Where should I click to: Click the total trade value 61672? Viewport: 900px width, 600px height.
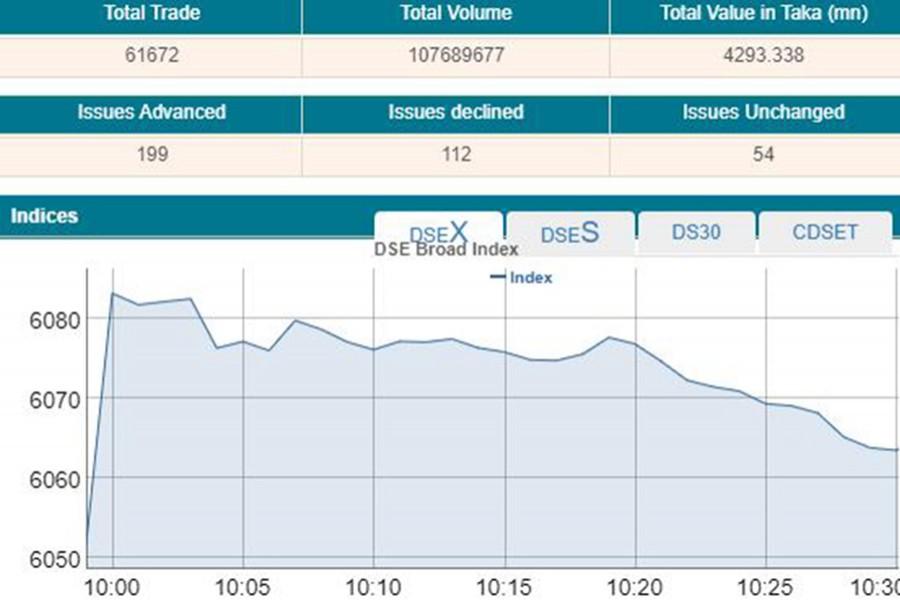pos(151,55)
